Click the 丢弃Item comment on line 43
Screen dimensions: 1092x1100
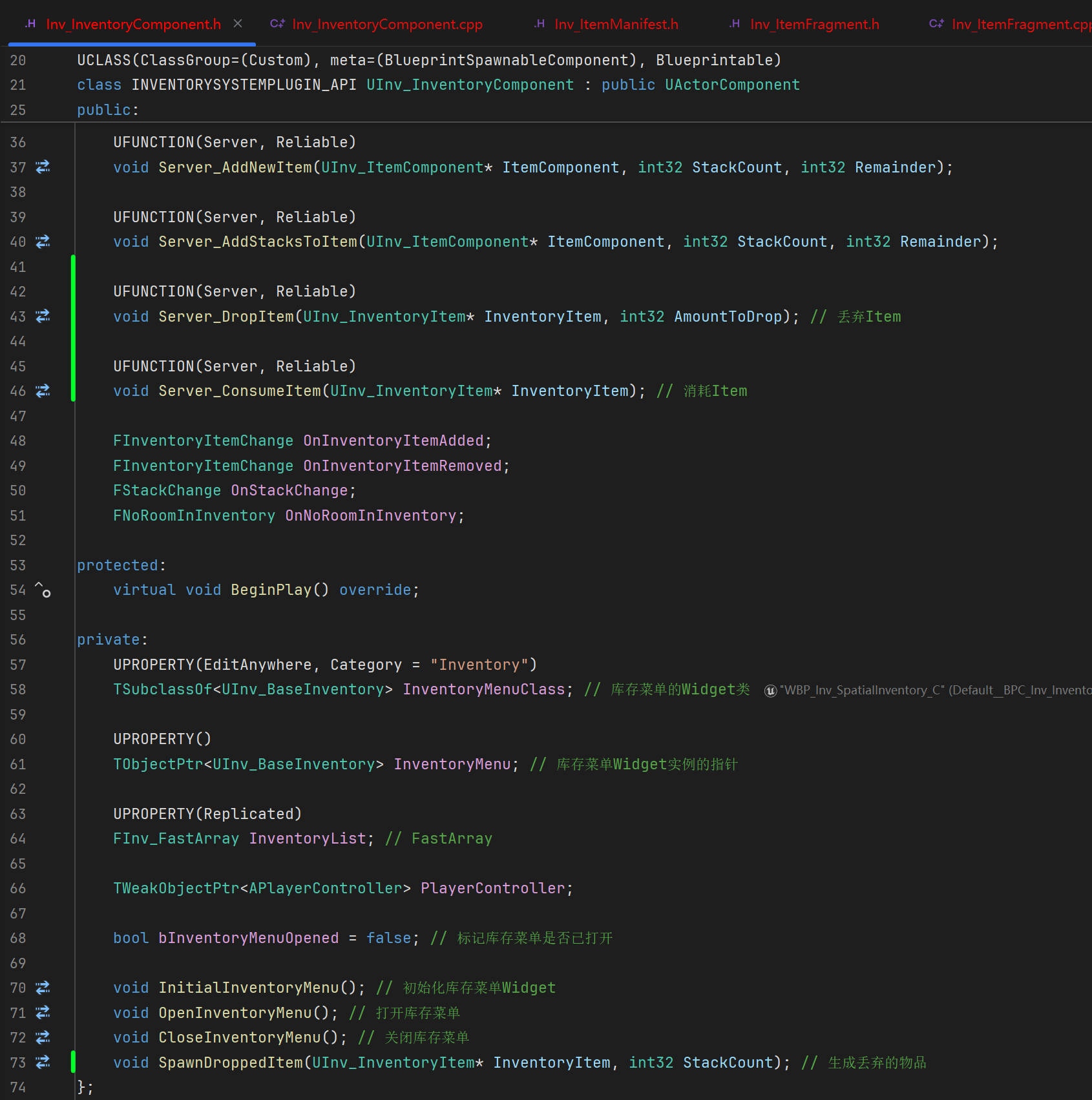pyautogui.click(x=856, y=317)
